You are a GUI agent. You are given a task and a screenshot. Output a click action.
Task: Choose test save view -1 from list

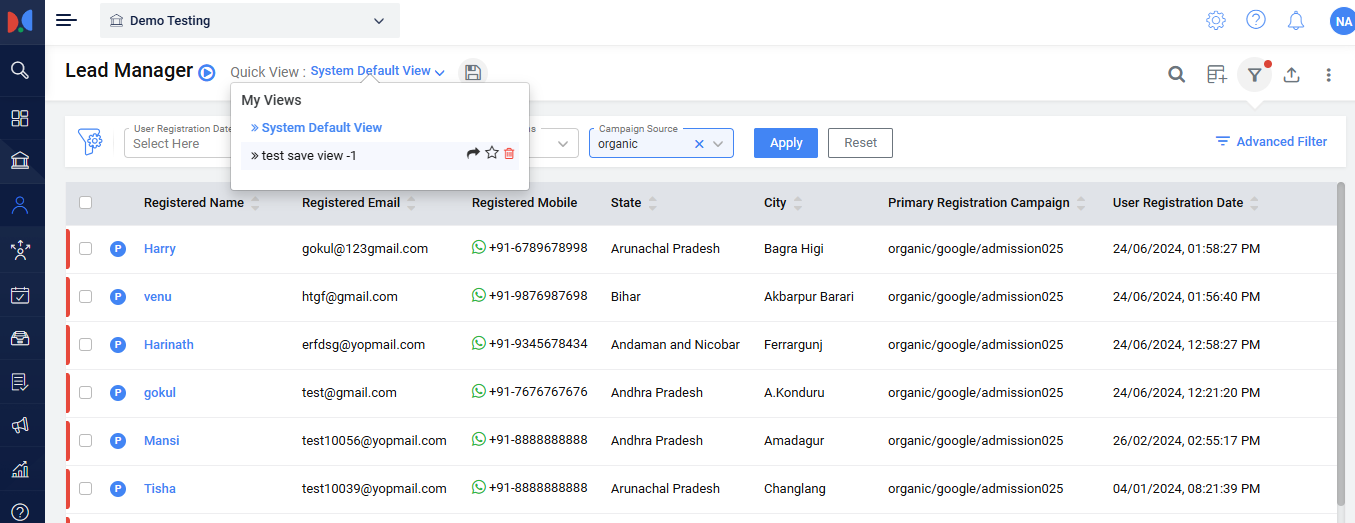(x=308, y=156)
